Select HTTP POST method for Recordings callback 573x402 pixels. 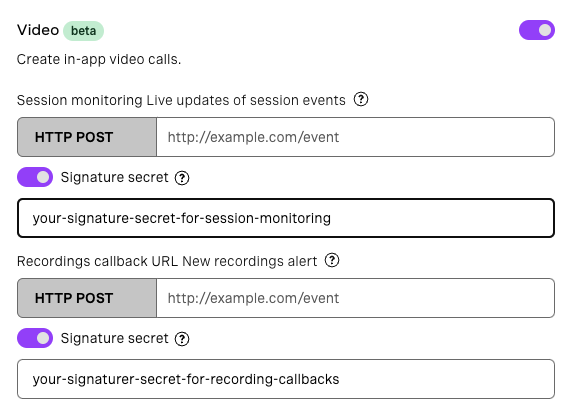click(87, 298)
